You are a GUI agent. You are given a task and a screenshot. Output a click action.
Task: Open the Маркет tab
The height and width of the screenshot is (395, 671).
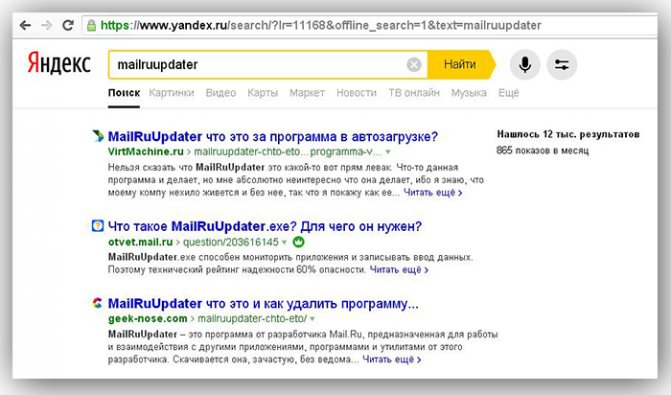coord(307,93)
